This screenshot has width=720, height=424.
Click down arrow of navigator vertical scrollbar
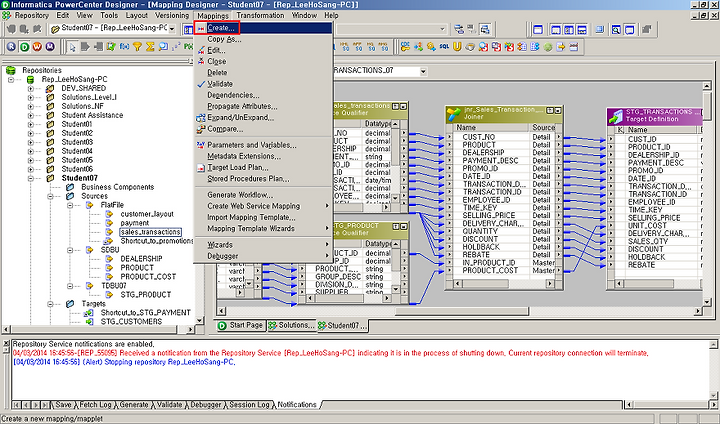(199, 320)
